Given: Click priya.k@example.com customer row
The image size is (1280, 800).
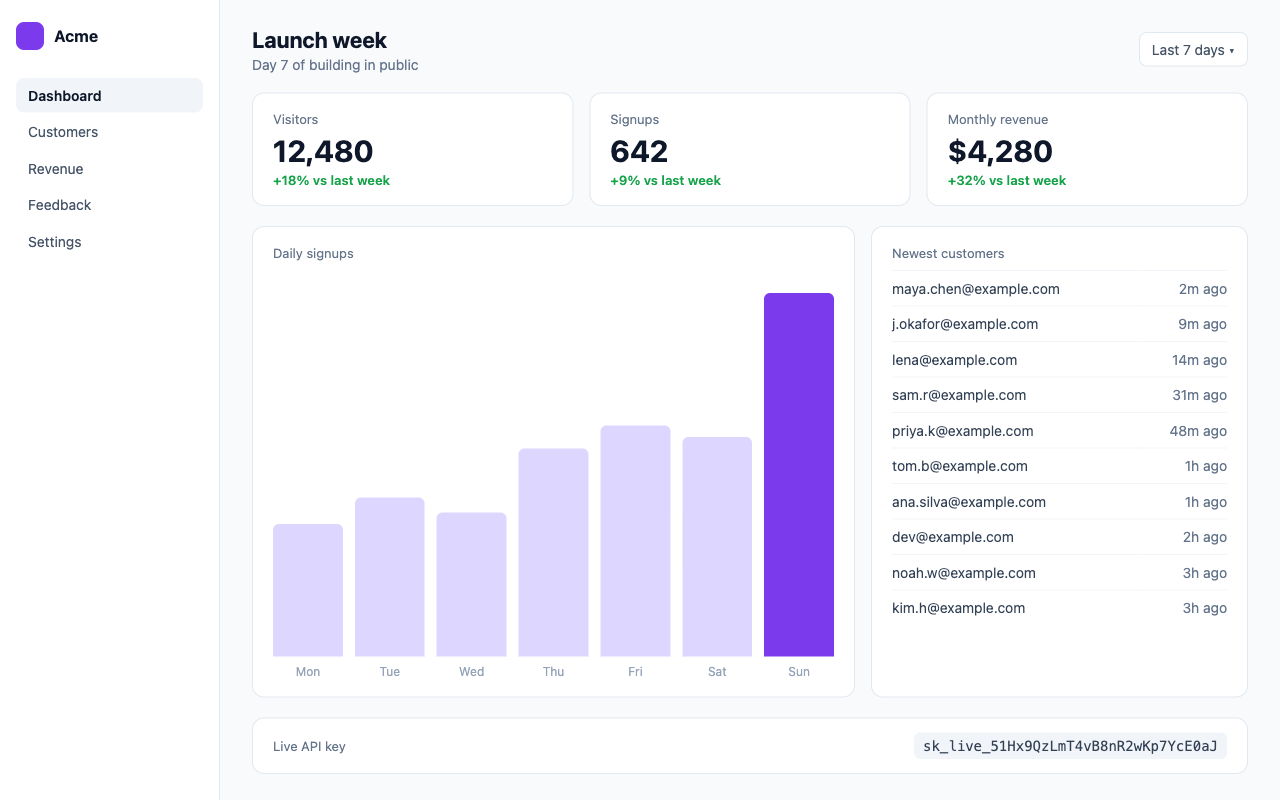Looking at the screenshot, I should pyautogui.click(x=1059, y=431).
